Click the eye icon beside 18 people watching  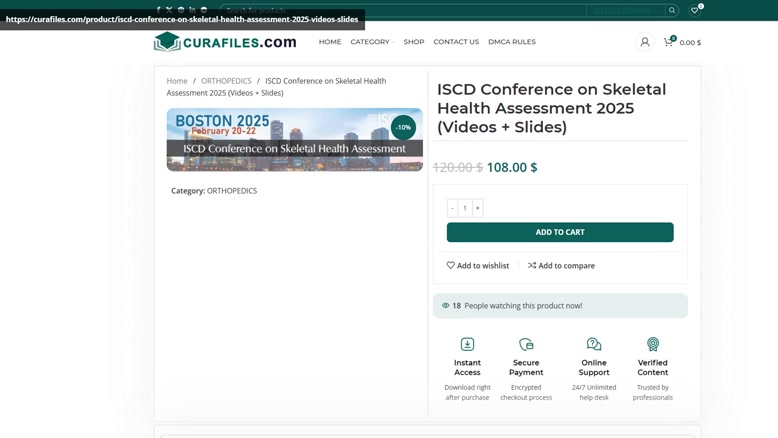(x=446, y=306)
